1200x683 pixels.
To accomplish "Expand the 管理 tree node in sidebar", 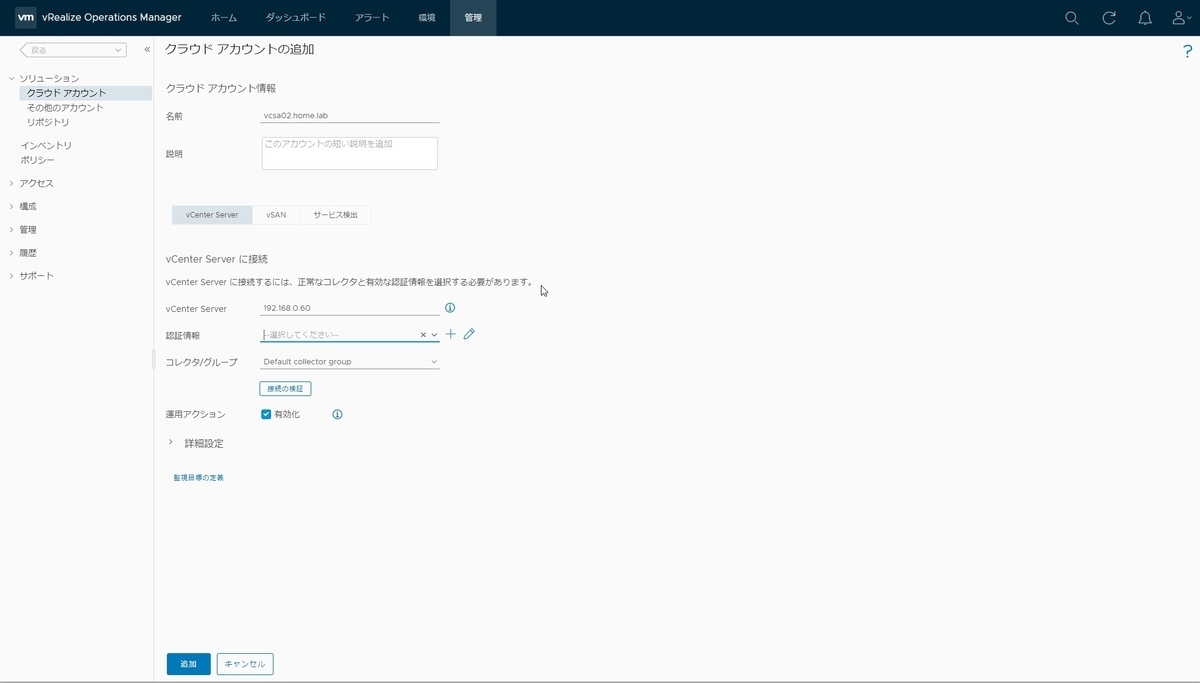I will pos(11,229).
